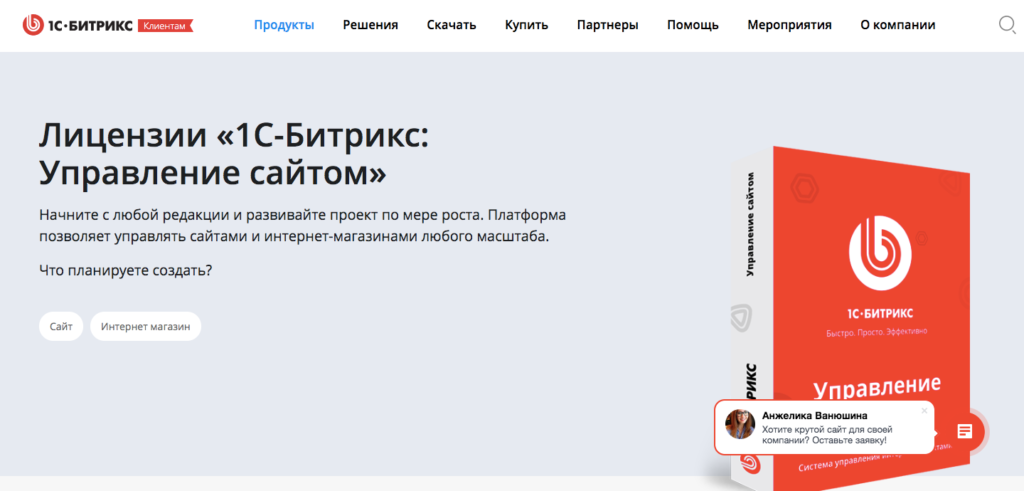Image resolution: width=1024 pixels, height=491 pixels.
Task: Open the Решения menu
Action: coord(370,25)
